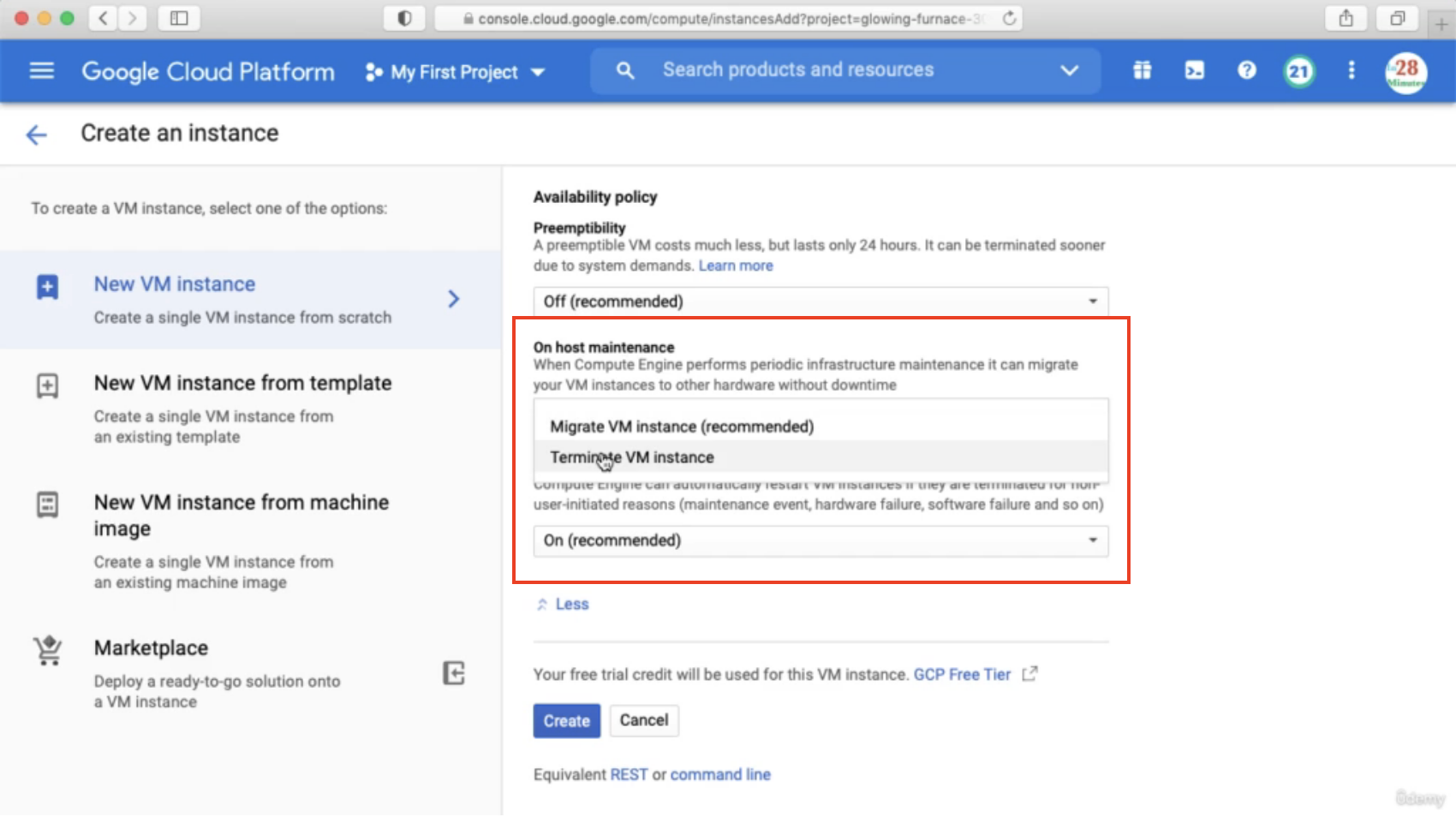Click the Marketplace open-external icon
The height and width of the screenshot is (817, 1456).
(454, 673)
